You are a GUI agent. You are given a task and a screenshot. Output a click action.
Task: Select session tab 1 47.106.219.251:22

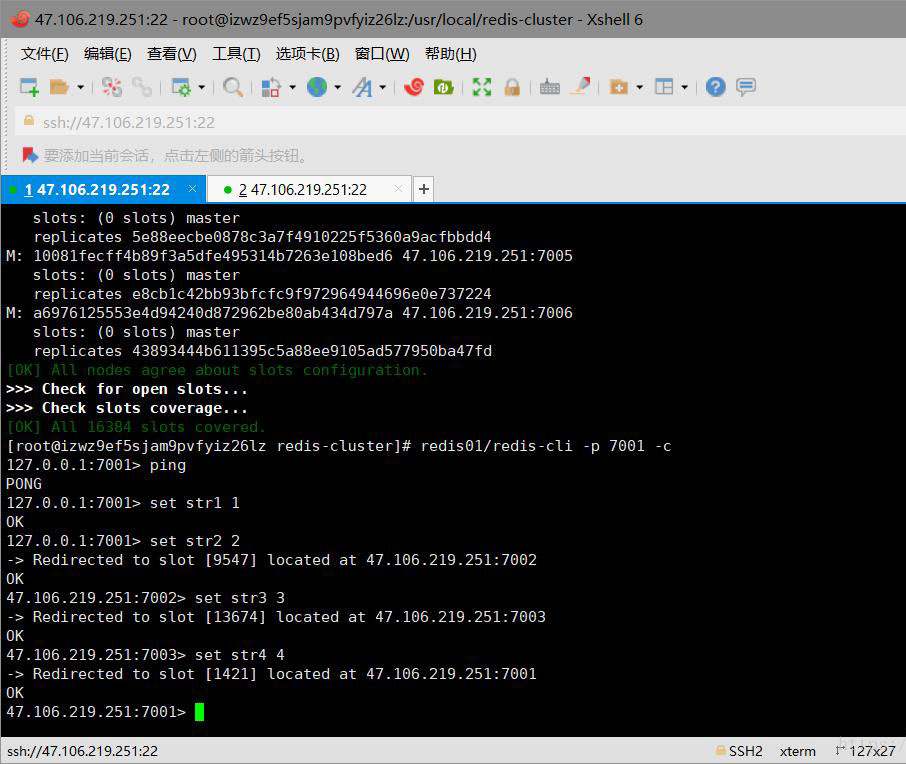click(x=97, y=190)
